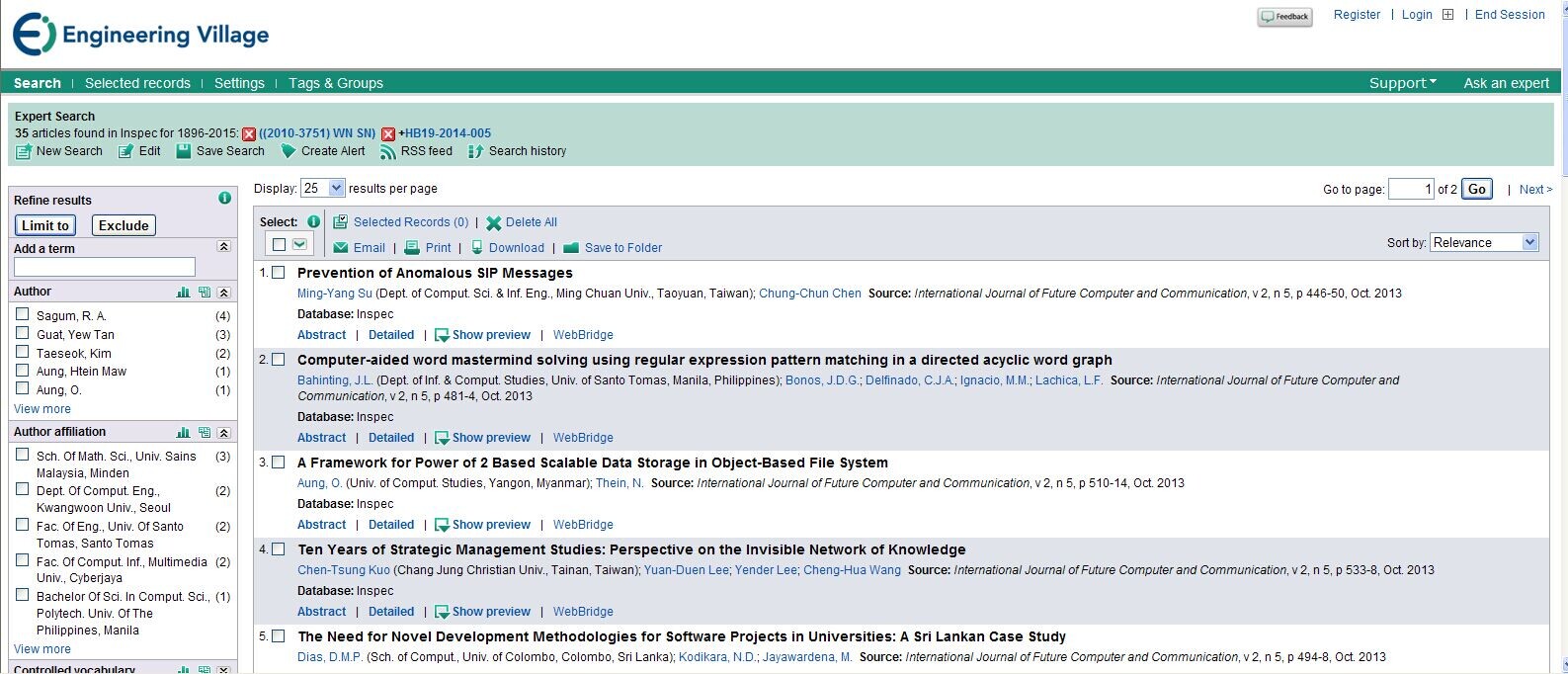Click the Go to page number field
Viewport: 1568px width, 674px height.
pyautogui.click(x=1411, y=189)
